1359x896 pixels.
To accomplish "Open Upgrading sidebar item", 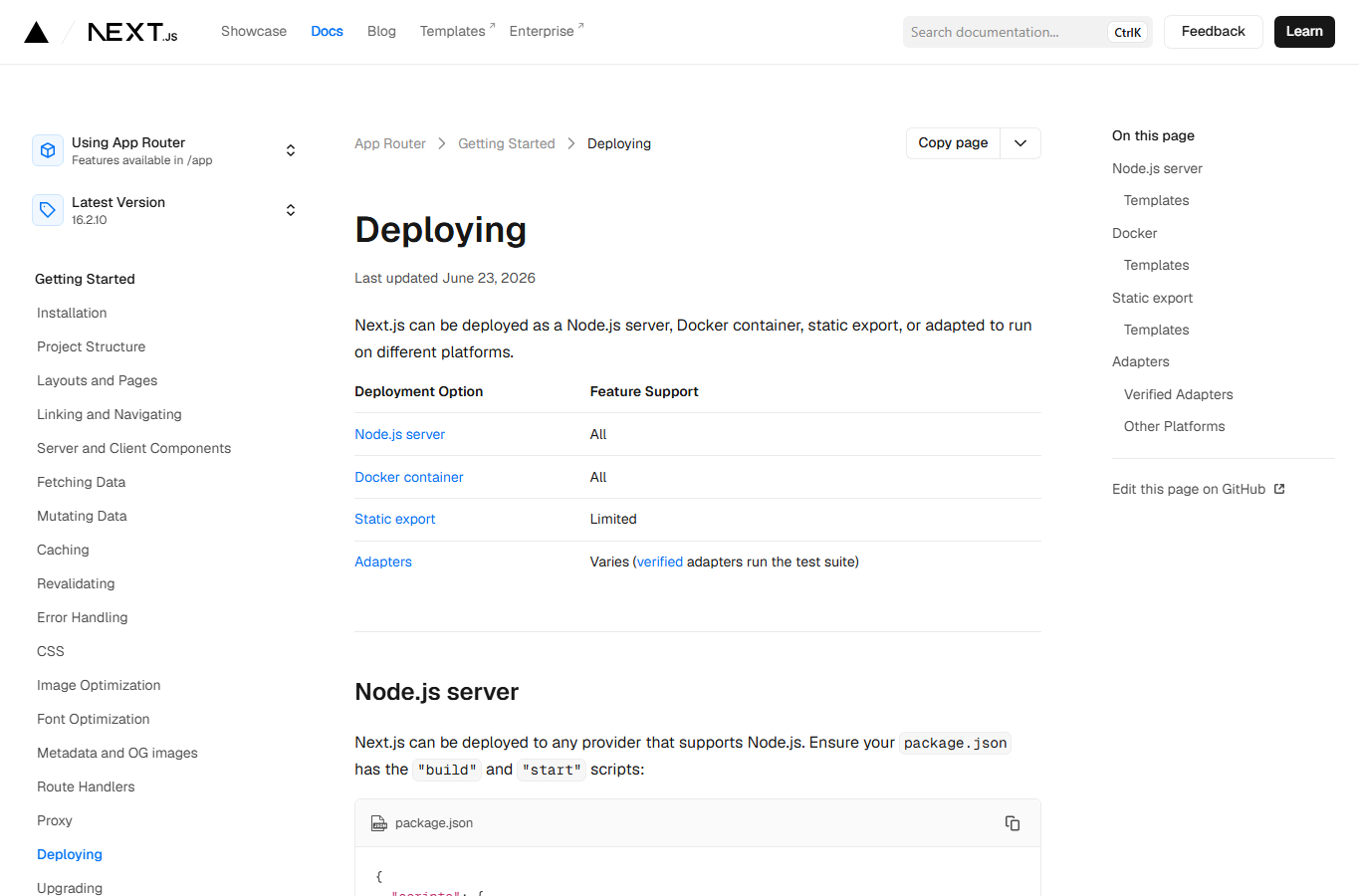I will [x=70, y=888].
